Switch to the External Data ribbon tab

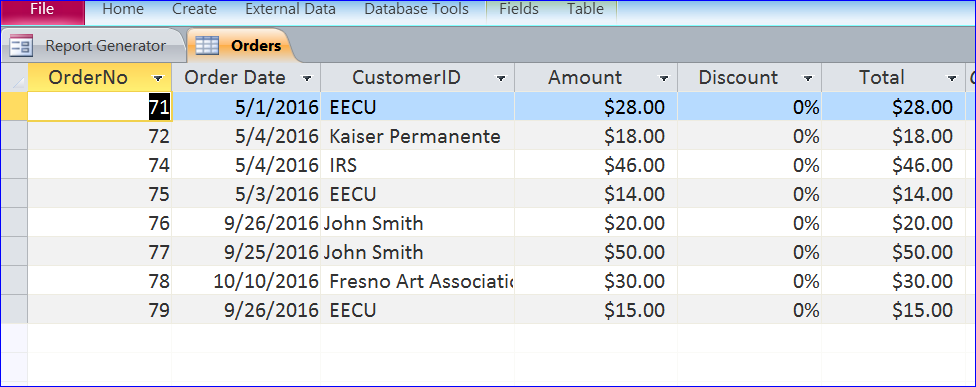click(x=291, y=9)
